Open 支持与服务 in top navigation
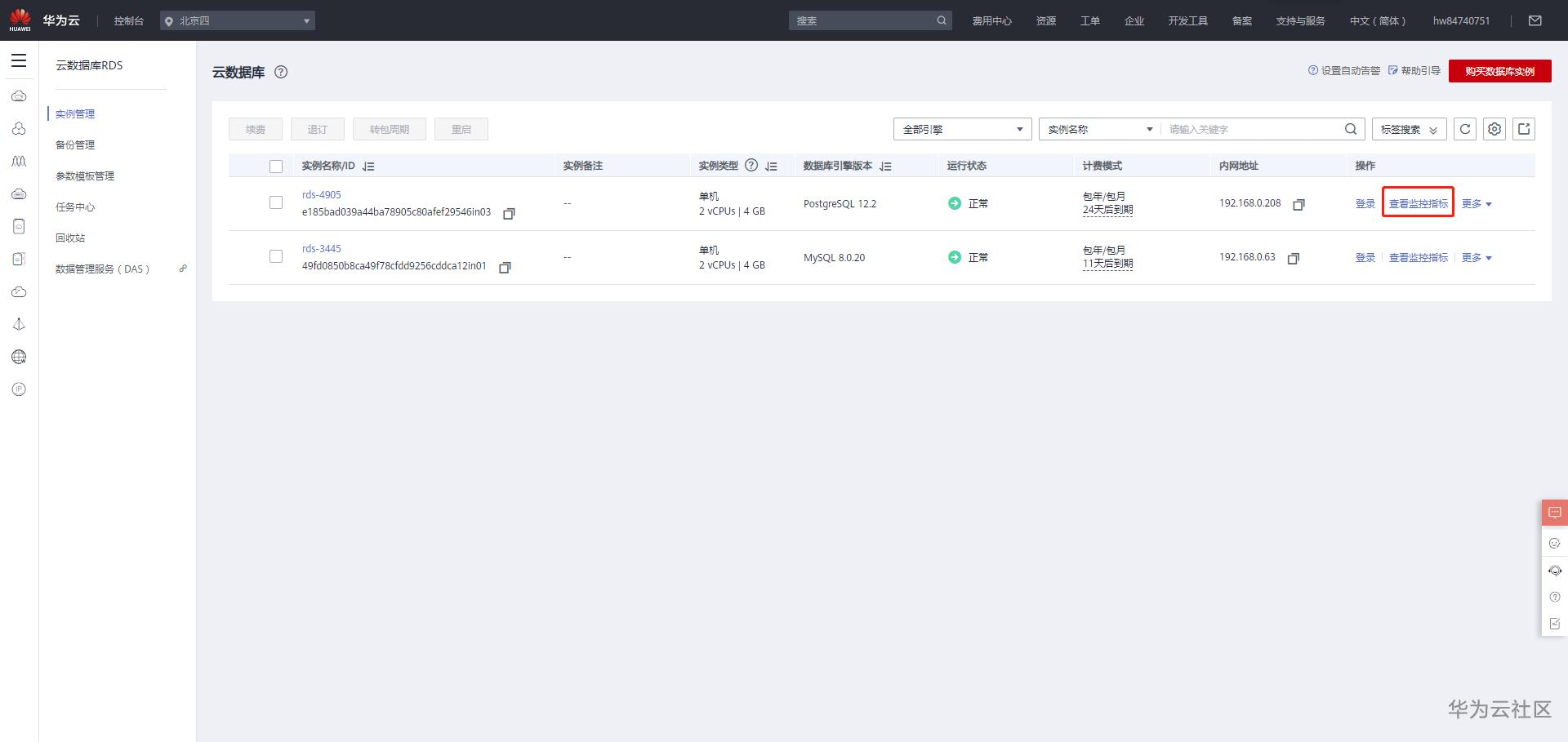Screen dimensions: 1568x742 (1300, 20)
